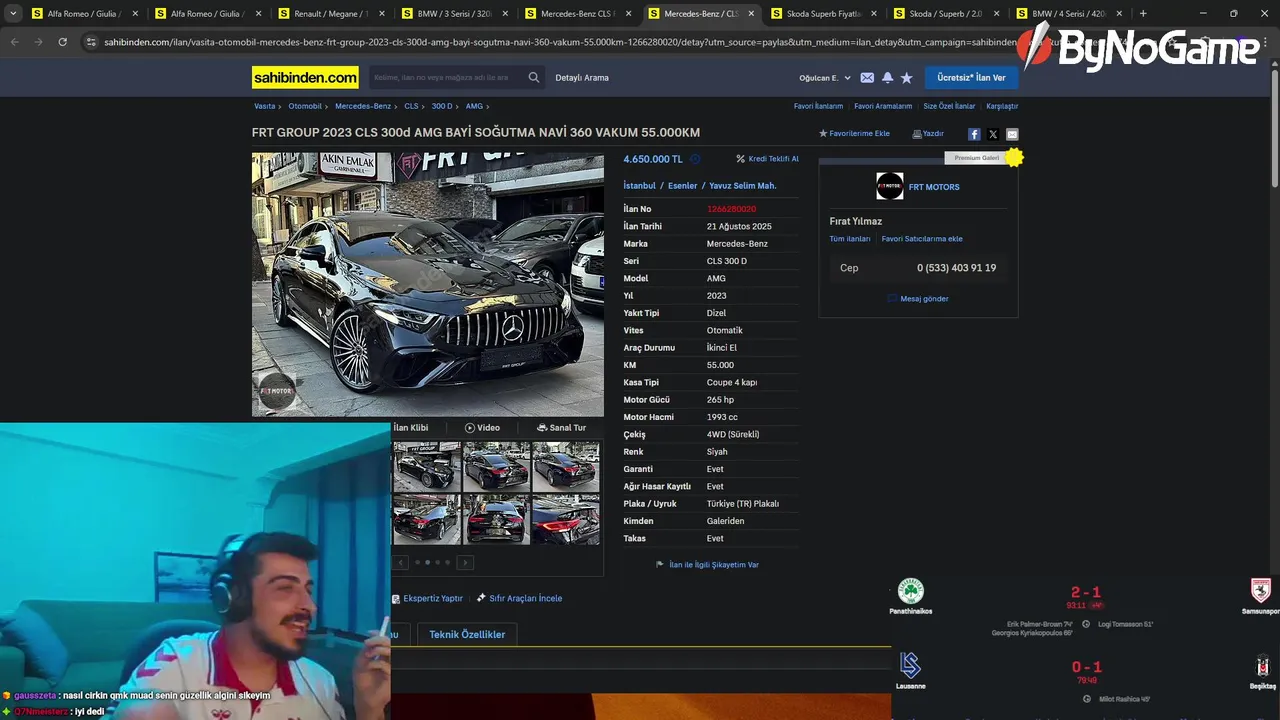Click Favorilerime Ekle link

854,134
